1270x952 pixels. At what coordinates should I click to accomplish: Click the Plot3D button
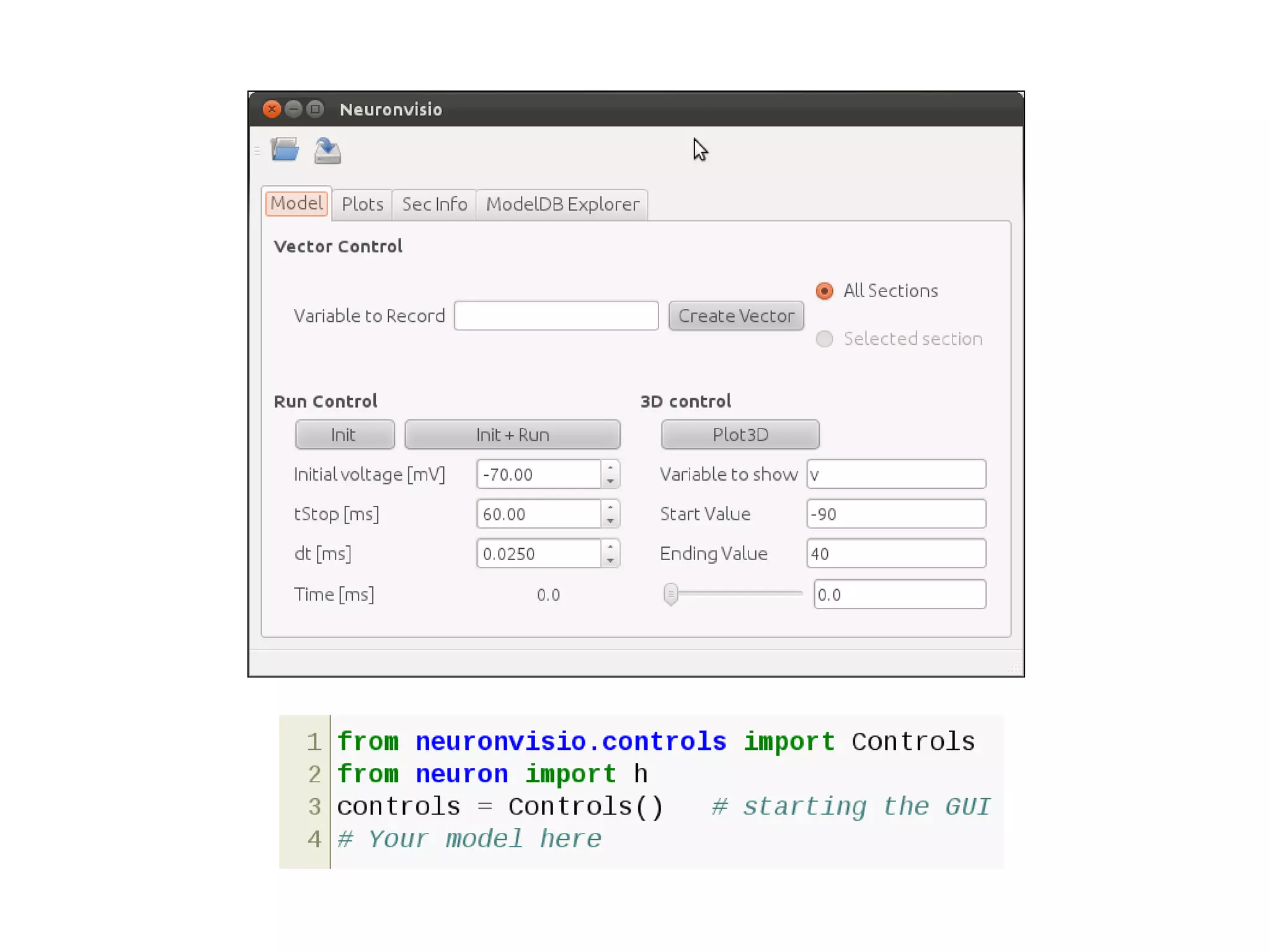(x=740, y=434)
